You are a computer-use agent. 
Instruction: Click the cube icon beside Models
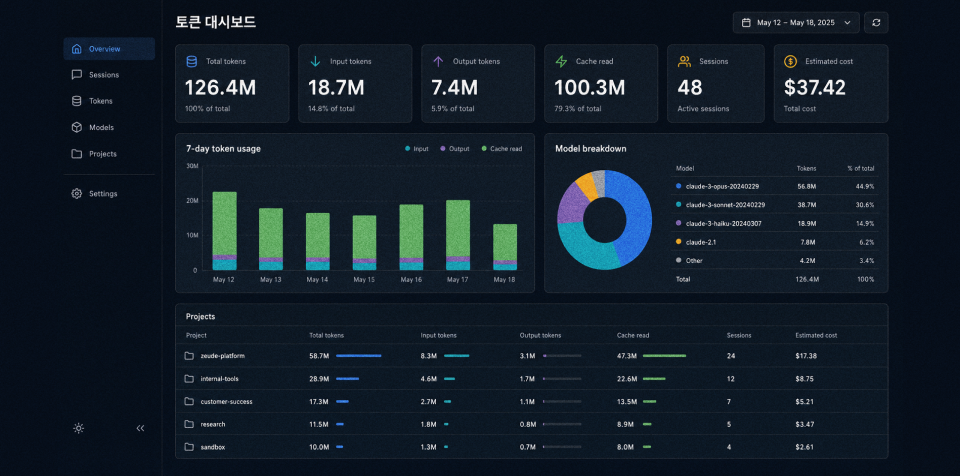point(77,127)
